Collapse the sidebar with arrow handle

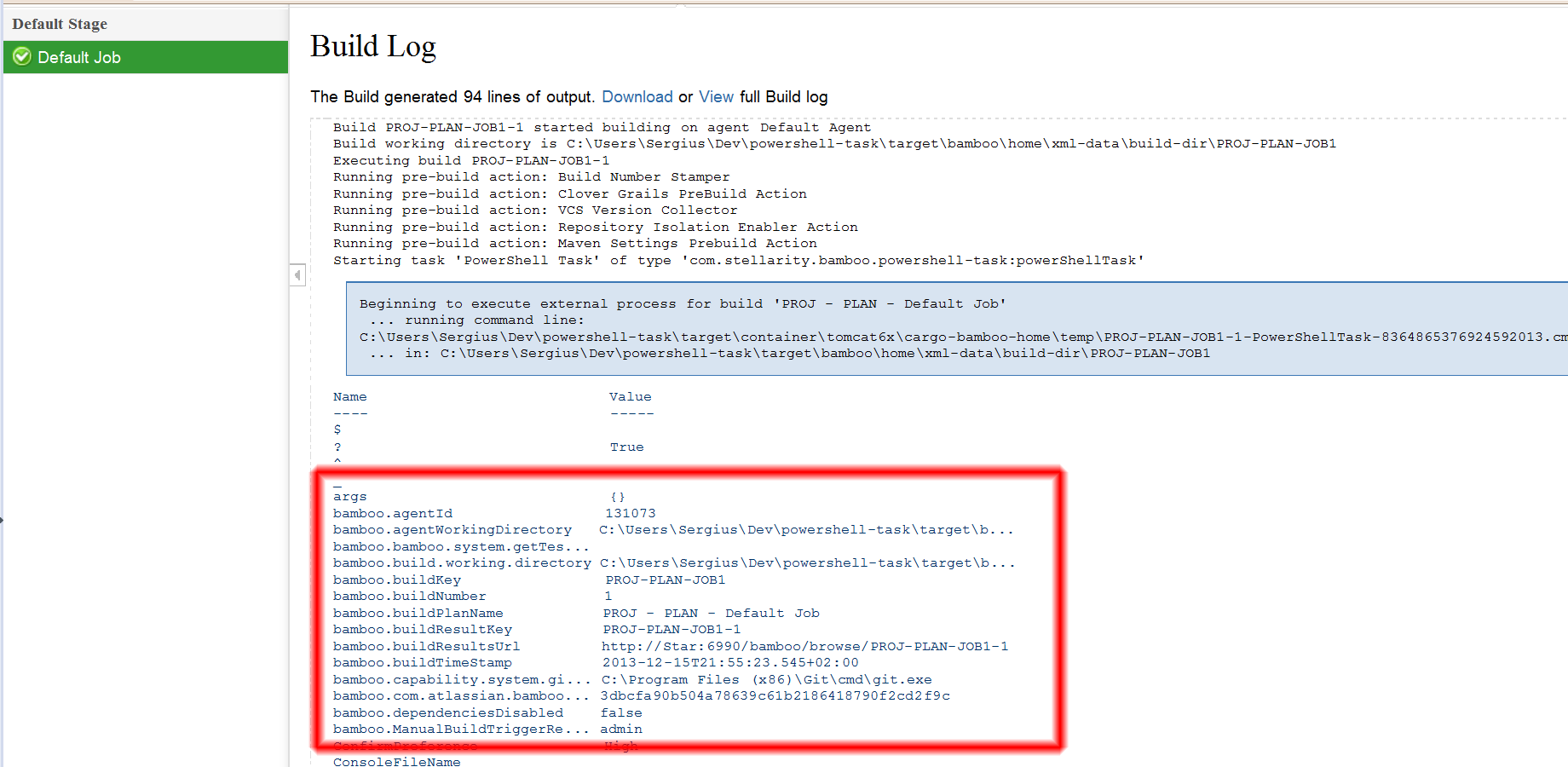[297, 275]
